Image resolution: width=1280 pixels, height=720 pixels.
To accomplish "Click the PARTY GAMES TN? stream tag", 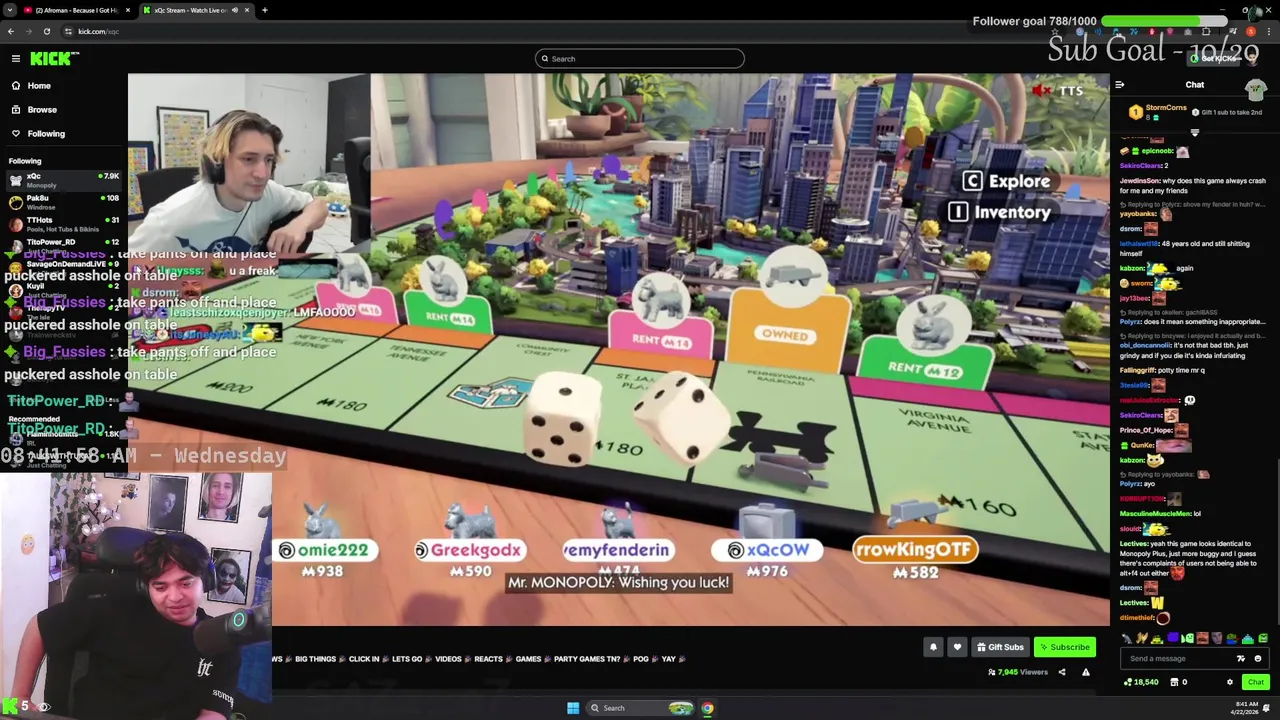I will click(587, 659).
